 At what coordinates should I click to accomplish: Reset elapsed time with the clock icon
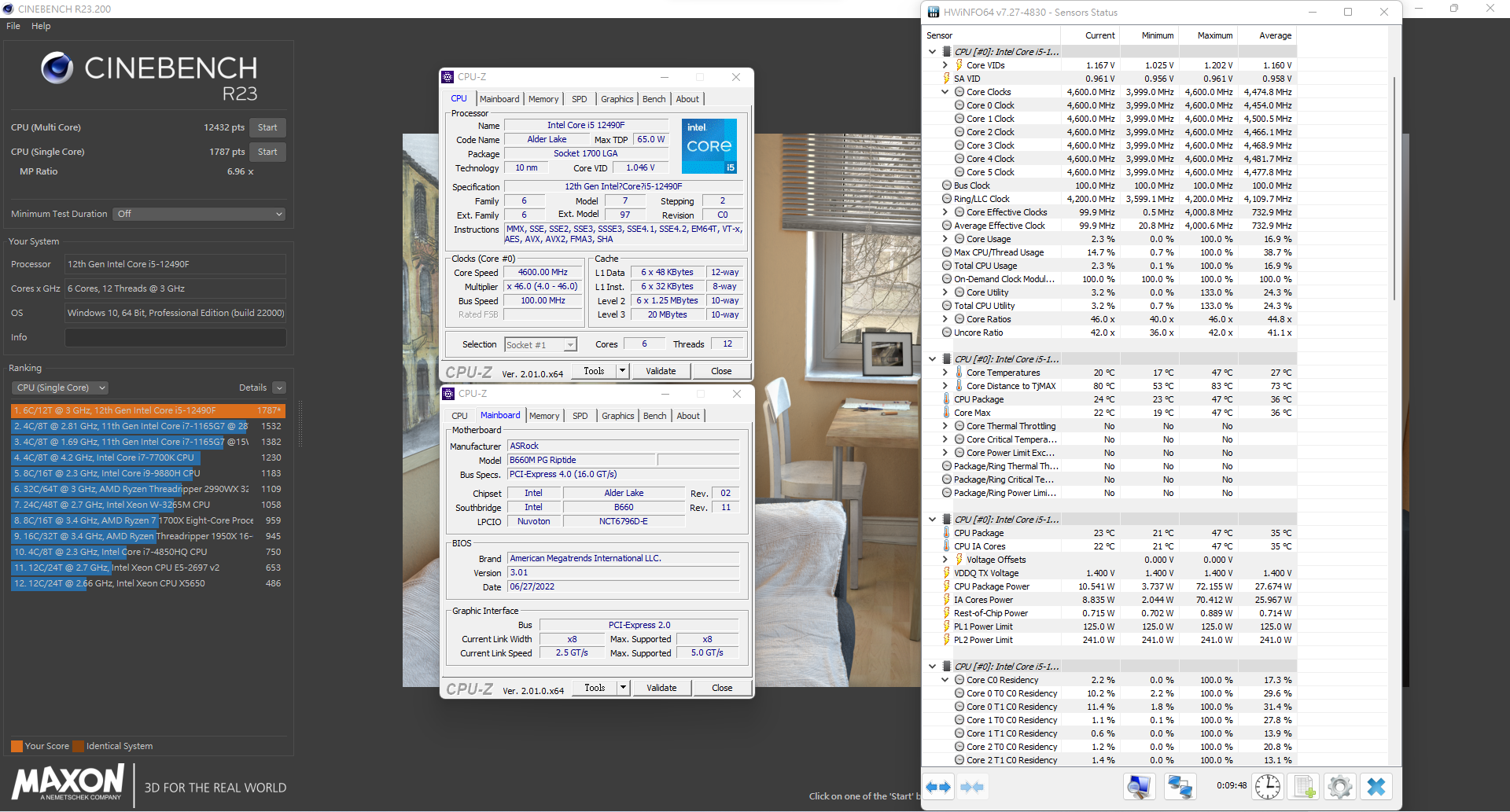point(1267,787)
